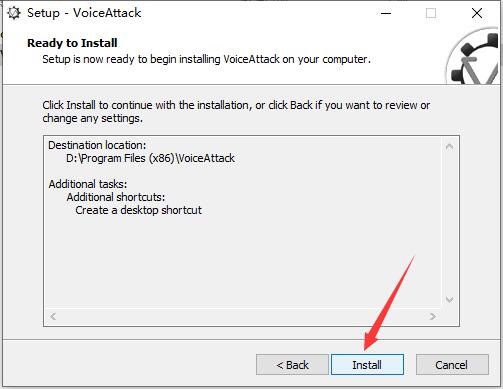The image size is (503, 389).
Task: Click the 'Destination location:' label
Action: (x=97, y=145)
